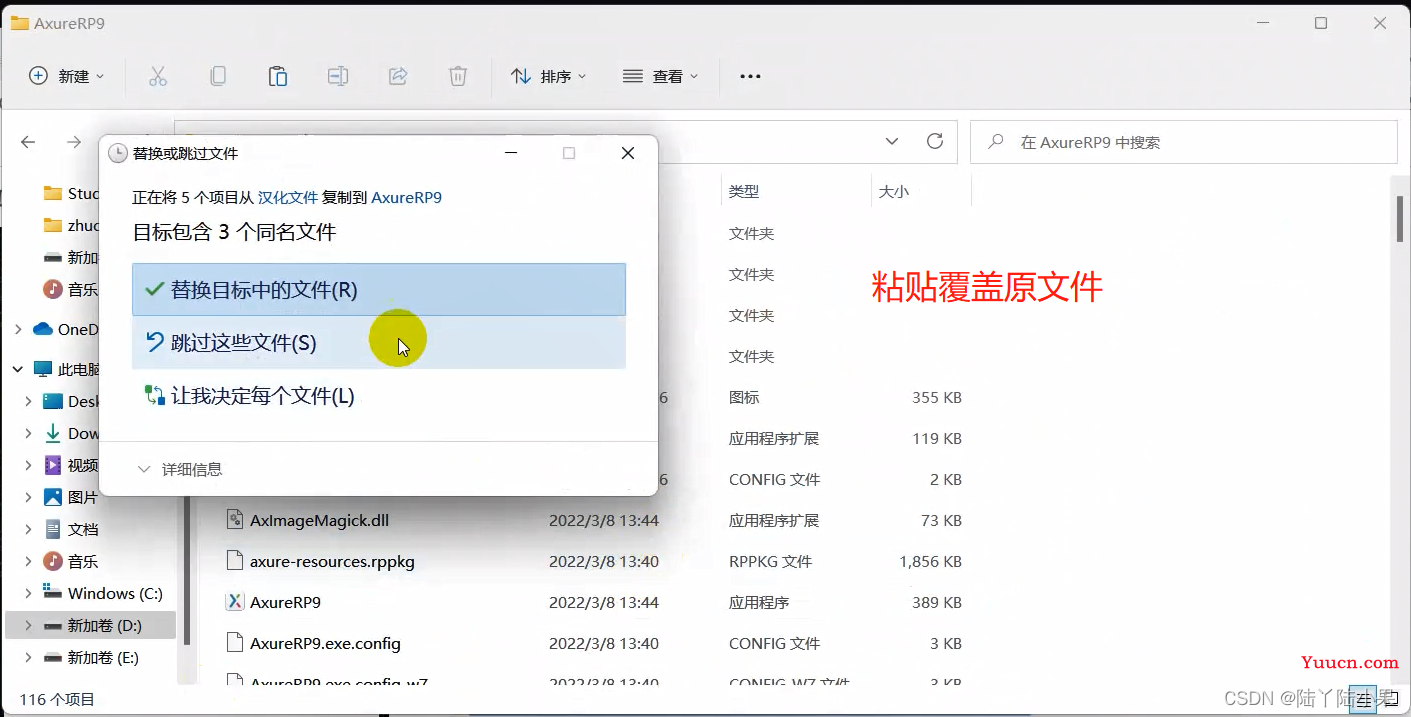The image size is (1411, 717).
Task: Choose 跳过这些文件(S) option
Action: click(x=379, y=343)
